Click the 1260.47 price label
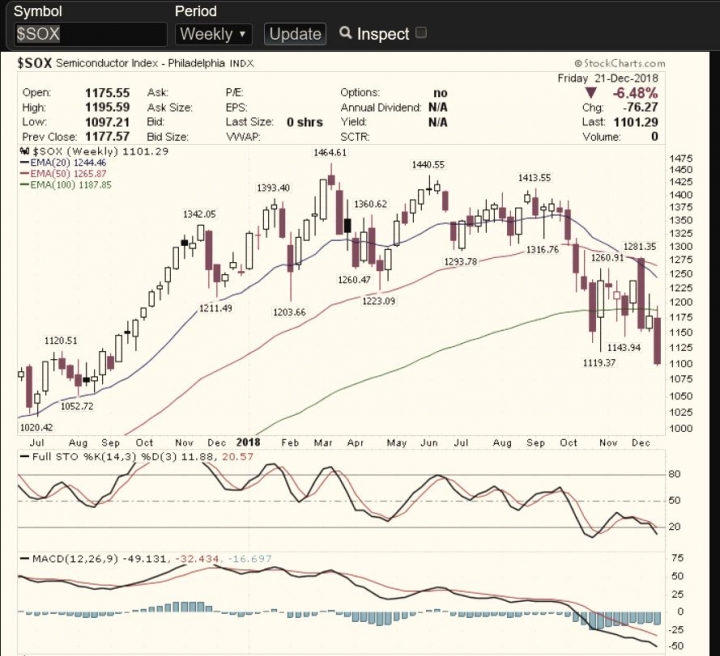This screenshot has width=720, height=656. tap(354, 280)
